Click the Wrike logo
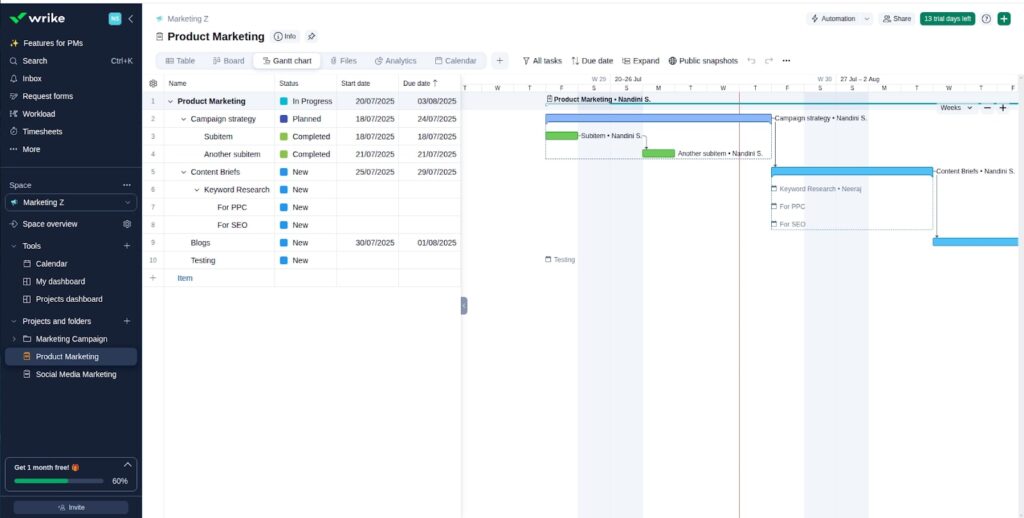The image size is (1024, 518). [x=37, y=18]
